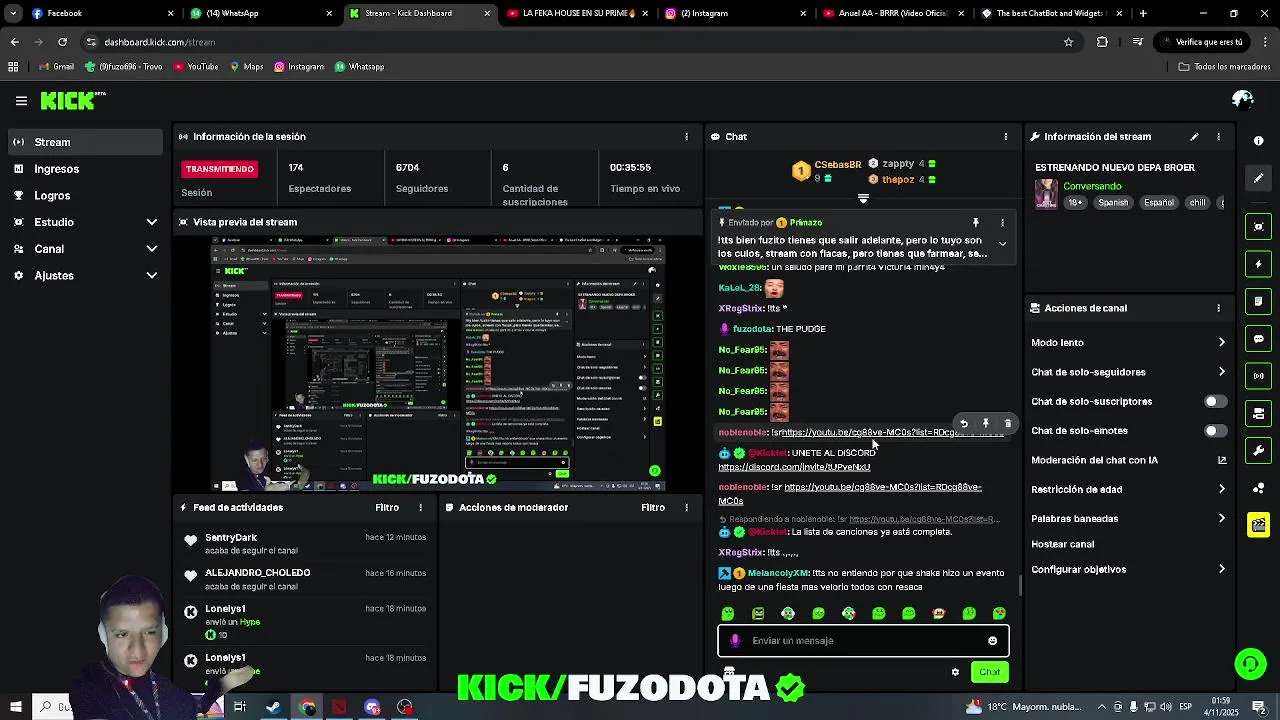Toggle Chat de solo-suscriptores
The height and width of the screenshot is (720, 1280).
coord(1214,402)
